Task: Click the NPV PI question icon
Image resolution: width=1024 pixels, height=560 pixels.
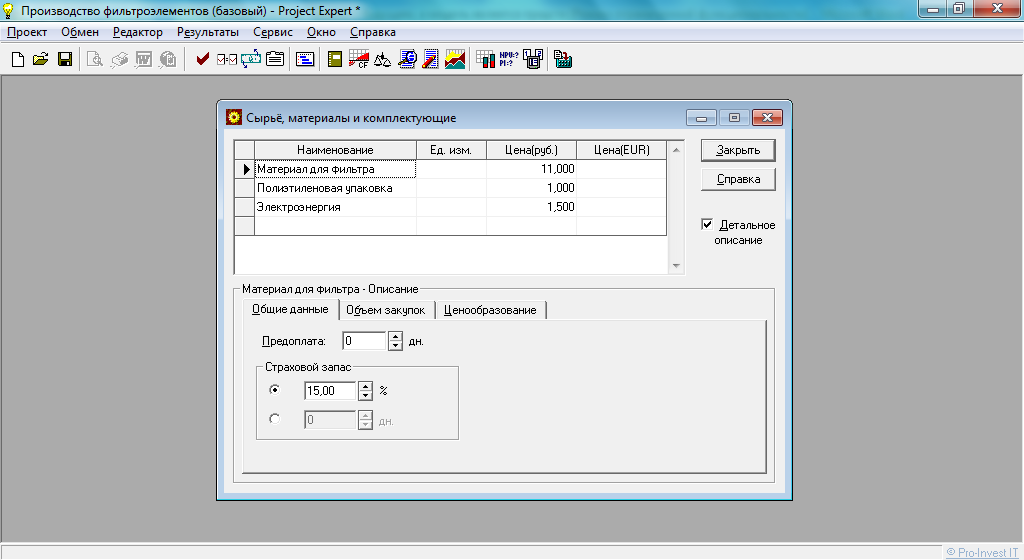Action: tap(509, 59)
